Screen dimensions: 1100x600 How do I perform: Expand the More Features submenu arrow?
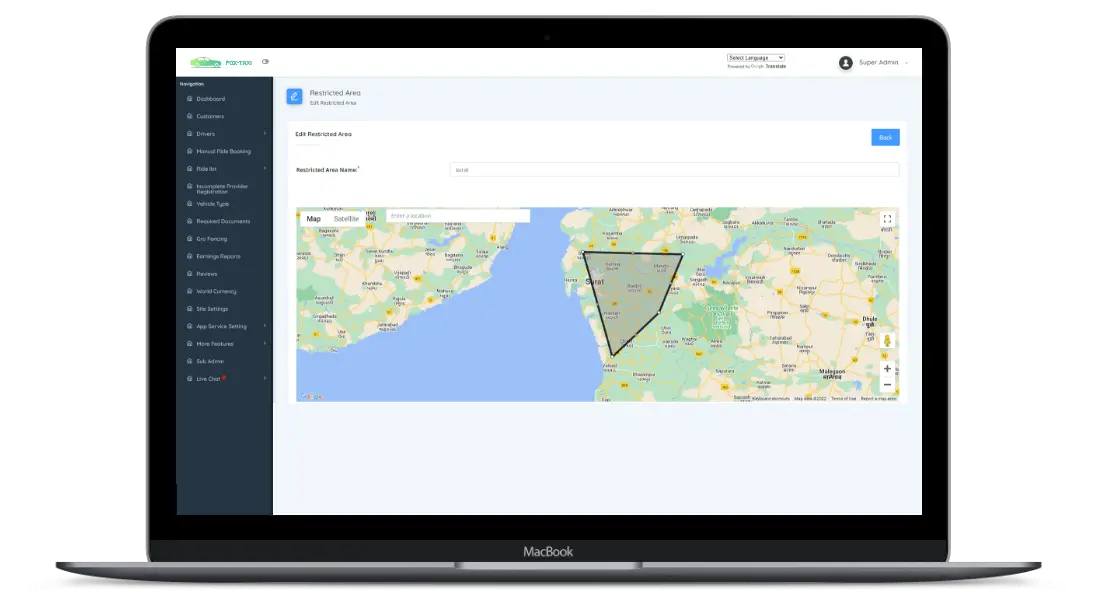click(264, 344)
